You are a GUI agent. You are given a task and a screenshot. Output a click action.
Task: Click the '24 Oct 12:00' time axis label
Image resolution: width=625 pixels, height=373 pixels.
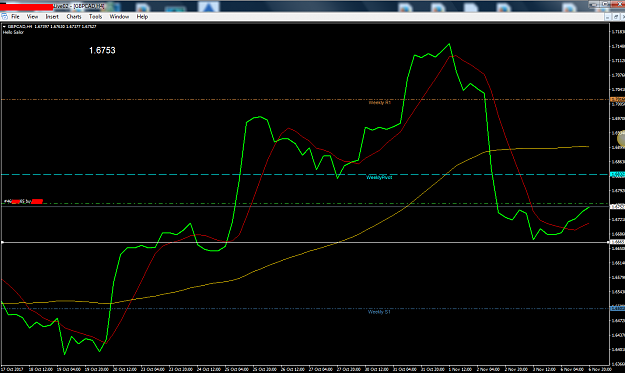pyautogui.click(x=208, y=369)
